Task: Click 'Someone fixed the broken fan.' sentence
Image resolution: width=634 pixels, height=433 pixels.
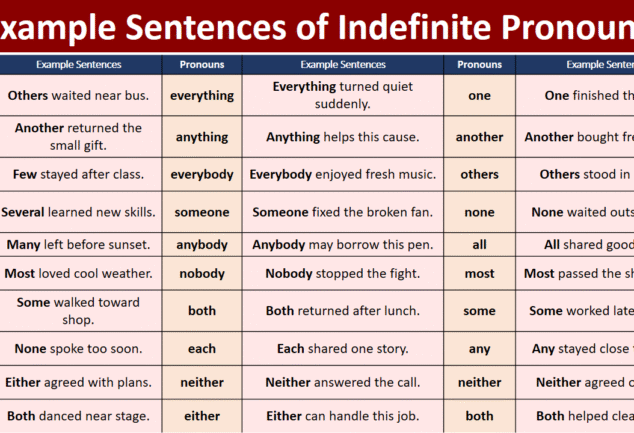Action: coord(343,212)
